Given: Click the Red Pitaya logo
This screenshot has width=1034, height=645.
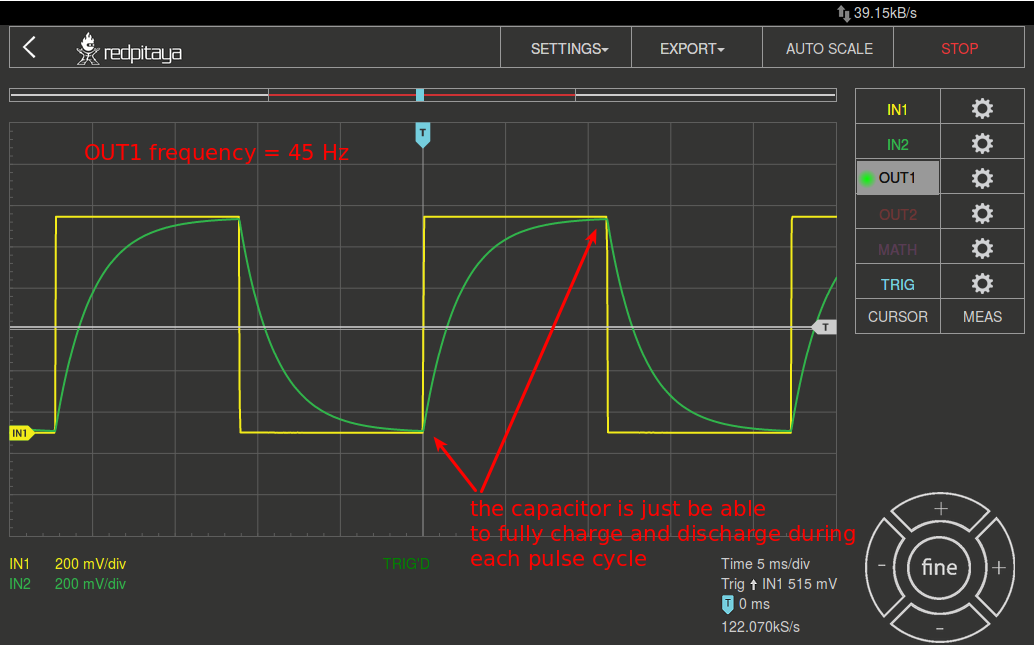Looking at the screenshot, I should click(129, 49).
